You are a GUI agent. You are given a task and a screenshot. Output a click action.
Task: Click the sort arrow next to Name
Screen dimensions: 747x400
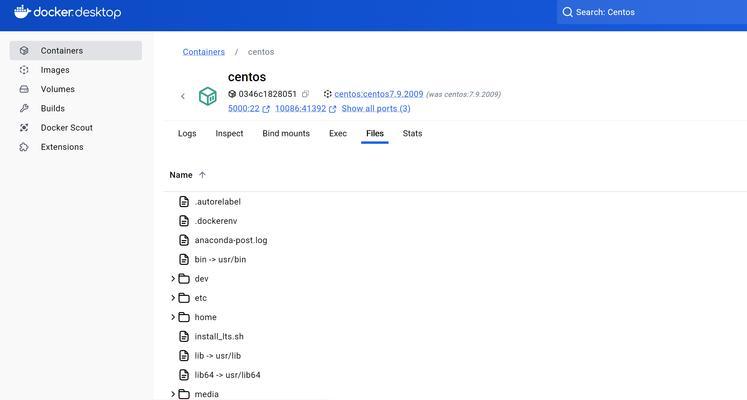tap(202, 175)
